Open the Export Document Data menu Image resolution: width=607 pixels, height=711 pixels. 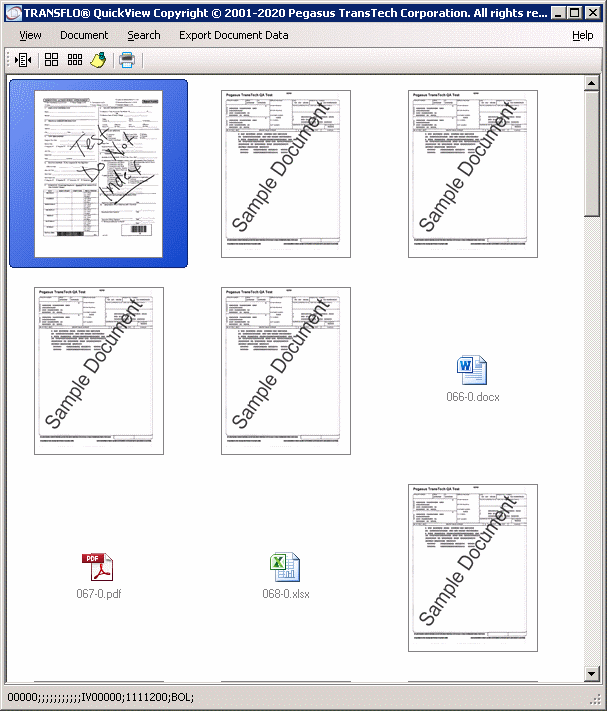[x=233, y=35]
